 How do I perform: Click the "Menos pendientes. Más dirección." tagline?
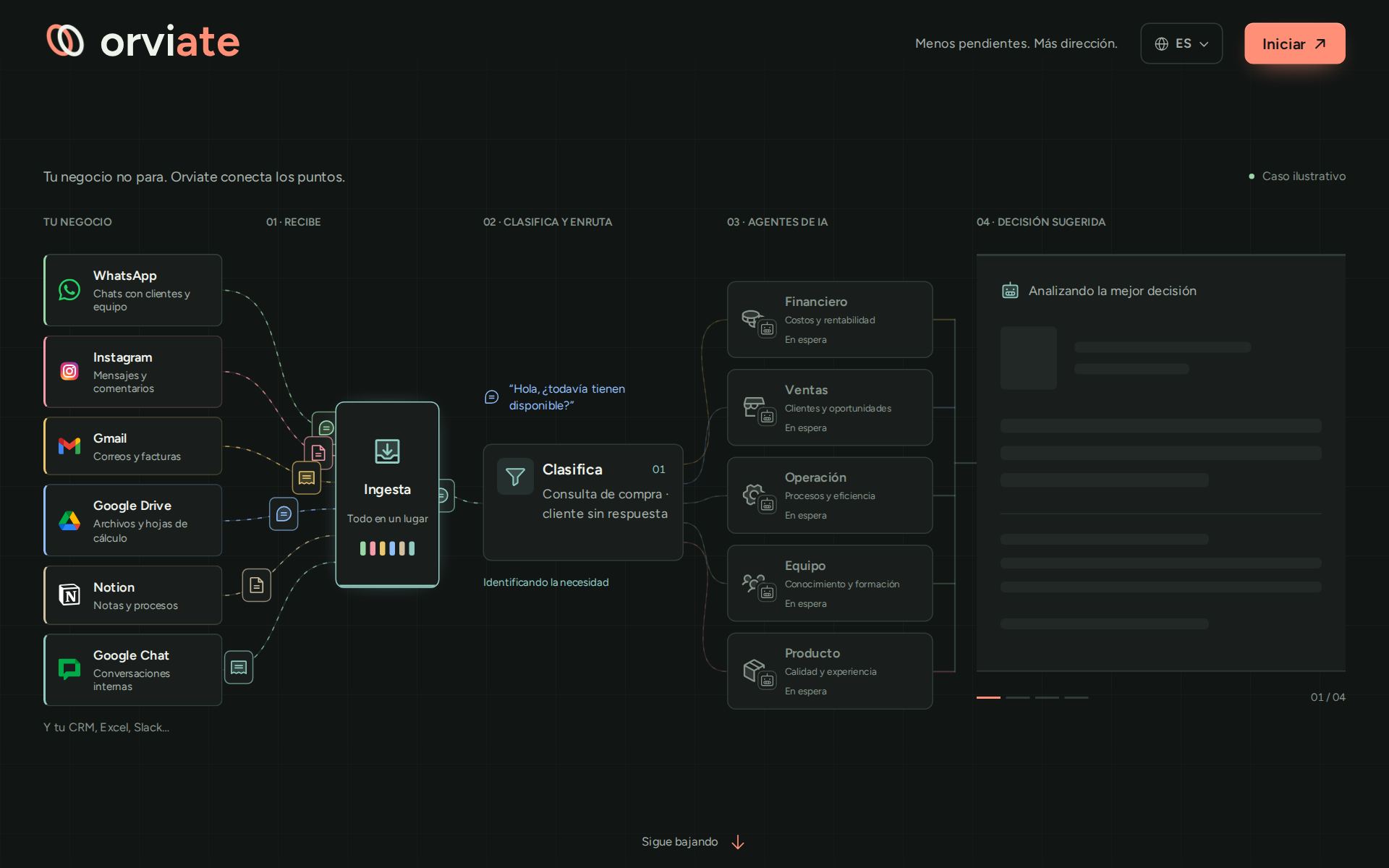coord(1016,43)
